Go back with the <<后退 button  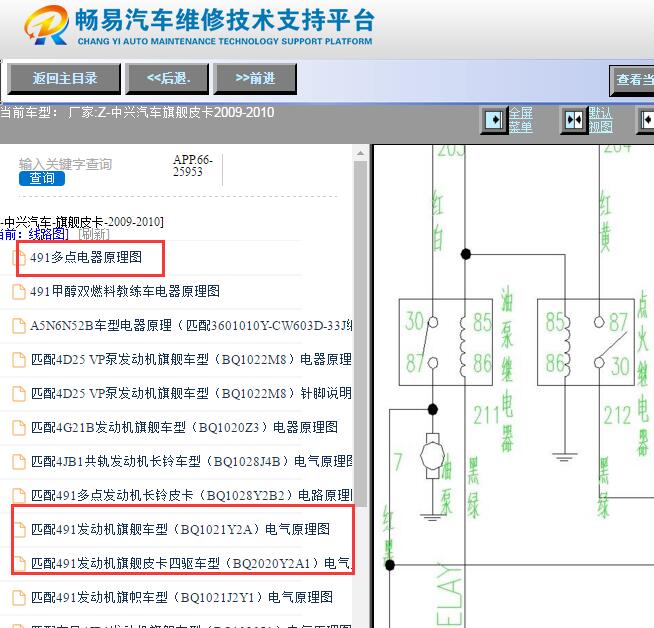[167, 79]
